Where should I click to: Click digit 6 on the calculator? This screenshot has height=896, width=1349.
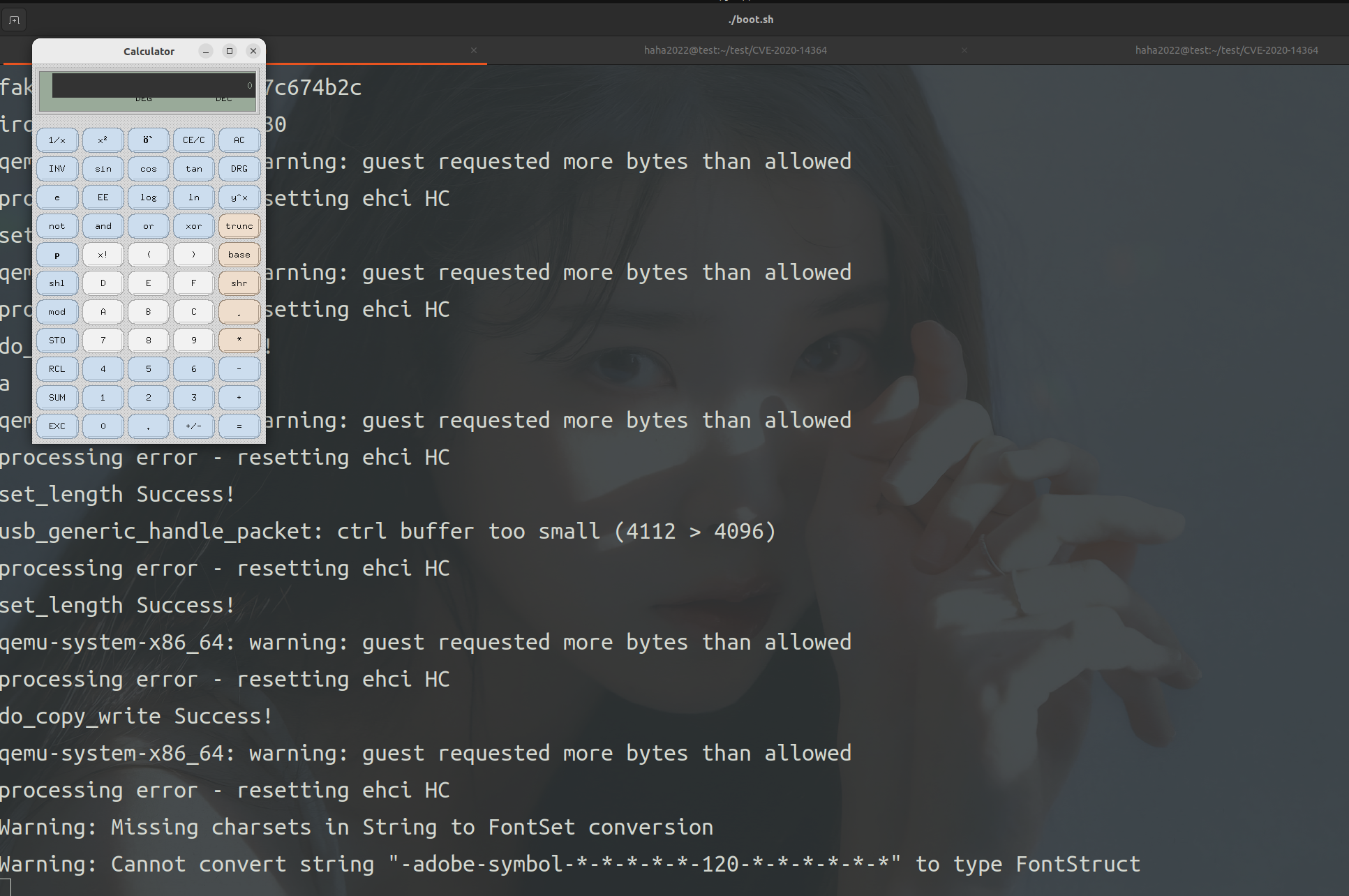(x=193, y=369)
